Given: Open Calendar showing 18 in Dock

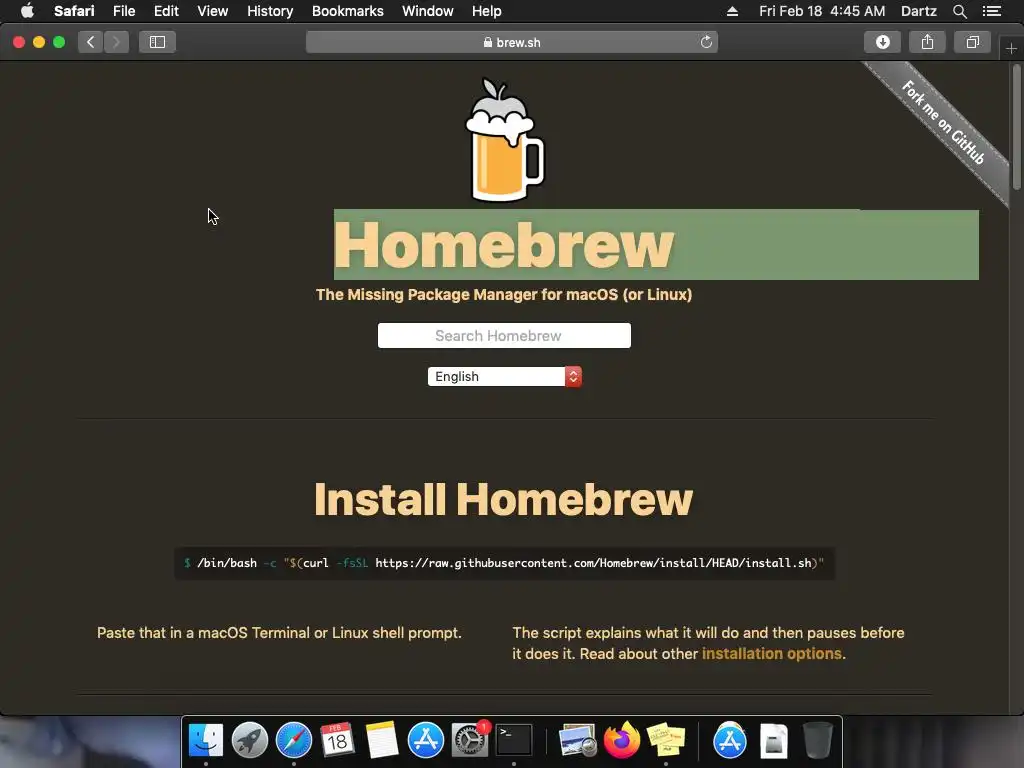Looking at the screenshot, I should pos(337,741).
